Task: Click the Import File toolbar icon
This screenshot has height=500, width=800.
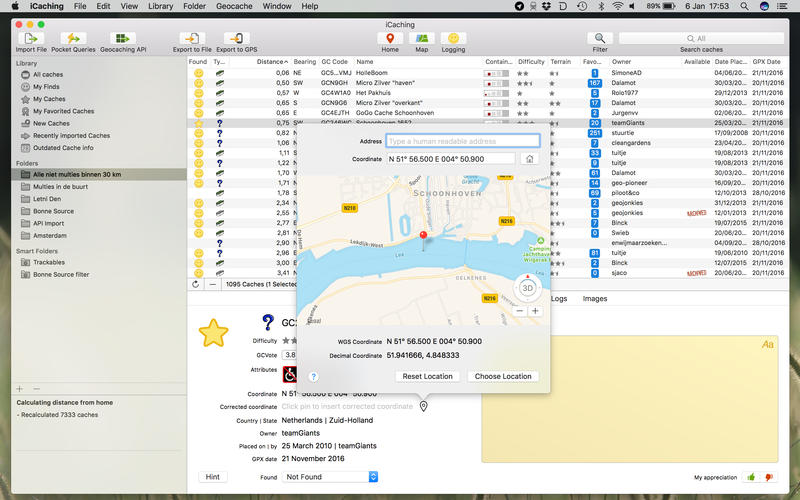Action: point(31,38)
